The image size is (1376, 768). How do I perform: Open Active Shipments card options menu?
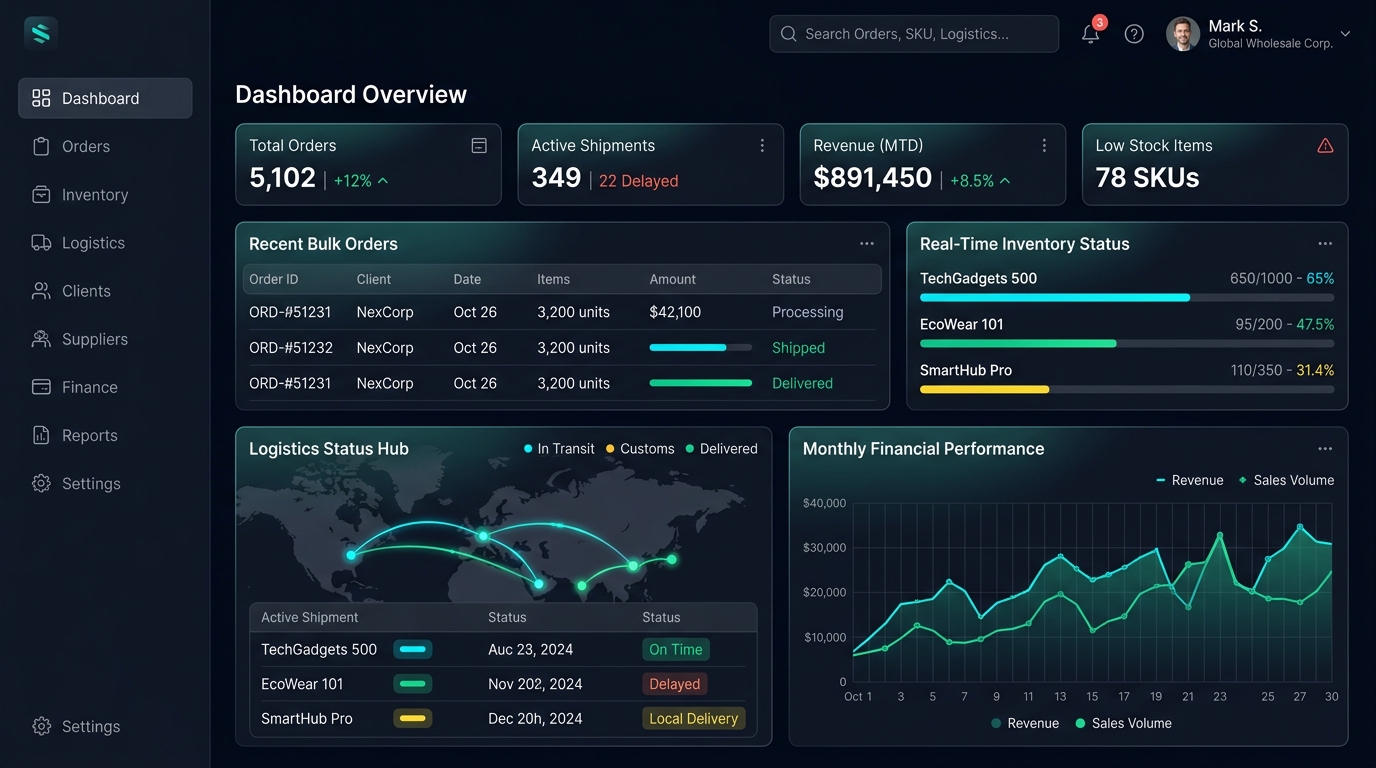[762, 146]
